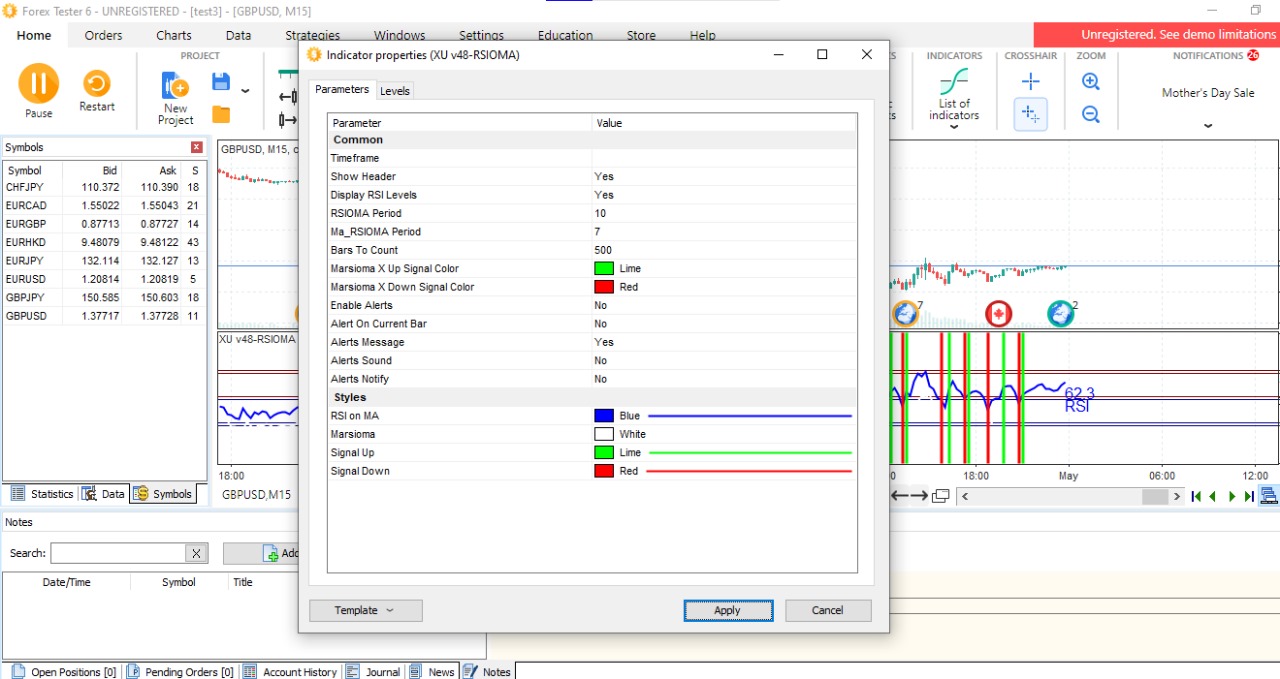Open dropdown arrow next to save icon
Viewport: 1280px width, 679px height.
coord(245,91)
